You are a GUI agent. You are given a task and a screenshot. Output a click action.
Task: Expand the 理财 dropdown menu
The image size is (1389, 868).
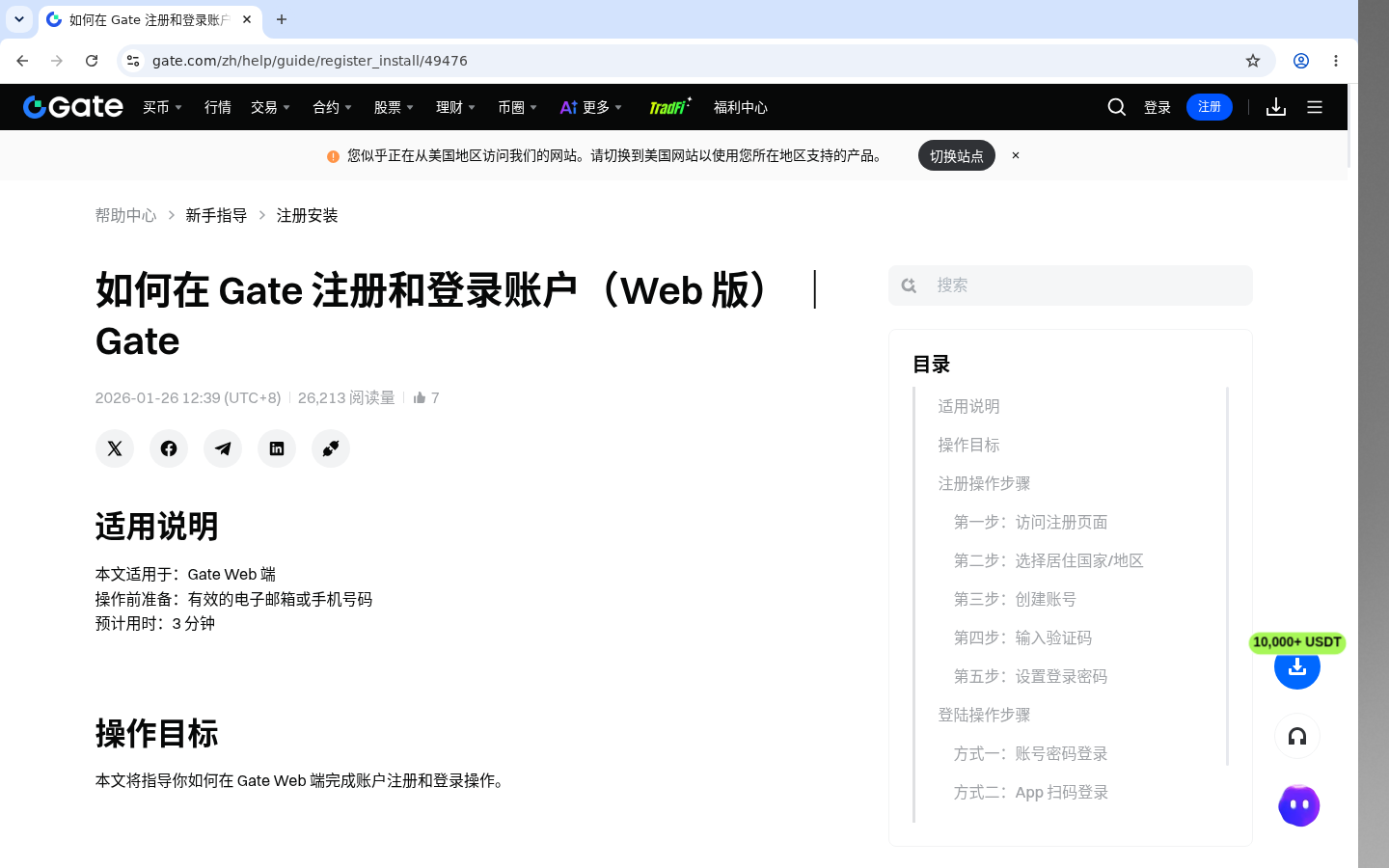click(x=456, y=107)
